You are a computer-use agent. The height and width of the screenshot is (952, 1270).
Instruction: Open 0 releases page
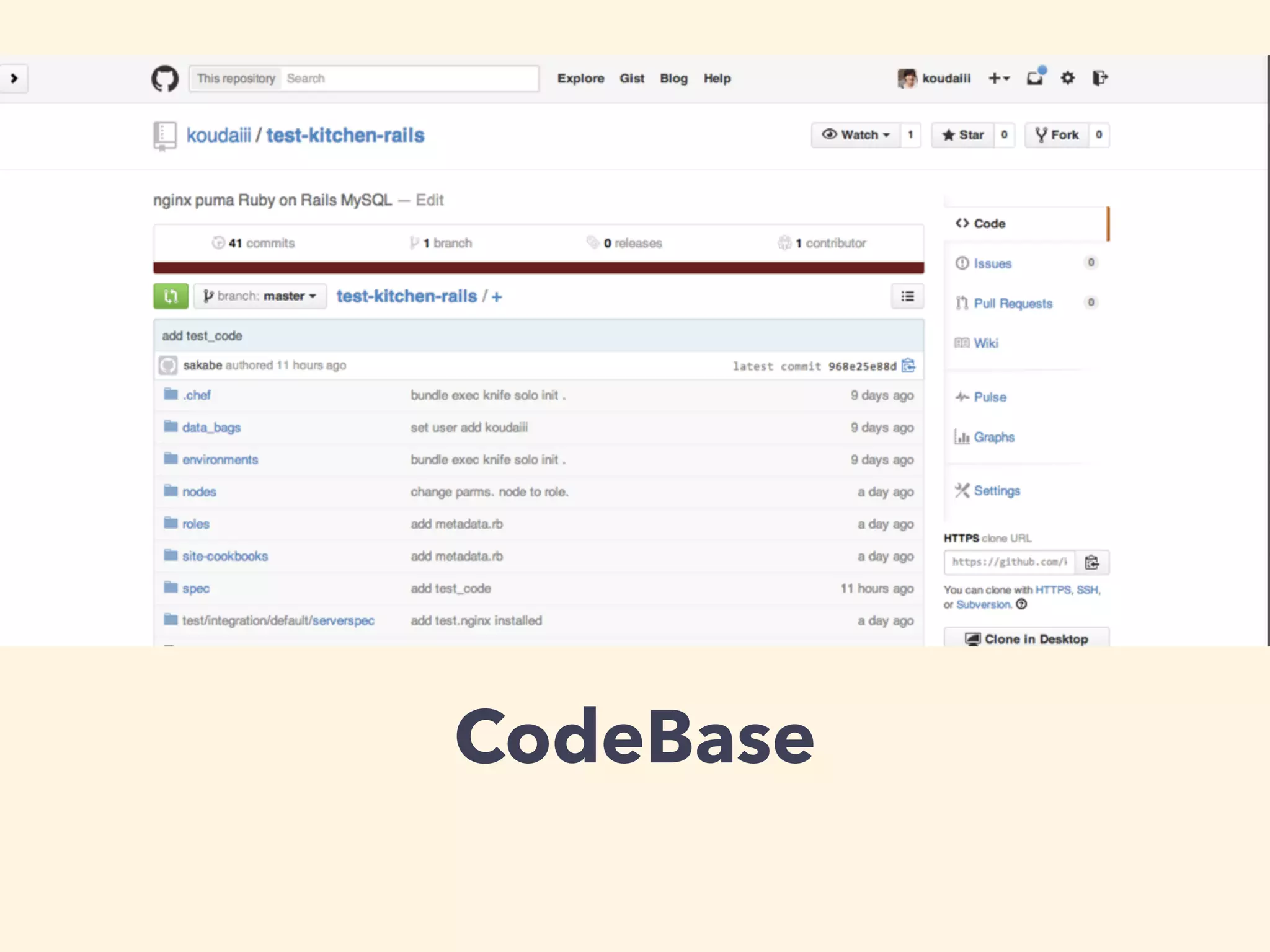pyautogui.click(x=624, y=243)
